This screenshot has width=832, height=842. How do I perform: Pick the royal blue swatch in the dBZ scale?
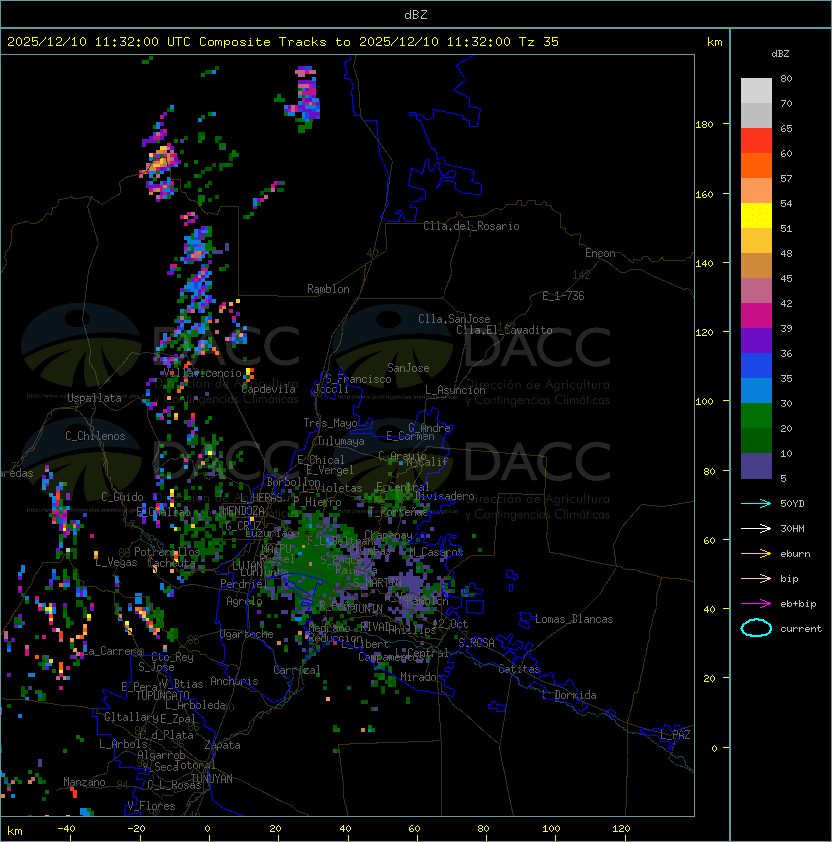click(x=756, y=366)
